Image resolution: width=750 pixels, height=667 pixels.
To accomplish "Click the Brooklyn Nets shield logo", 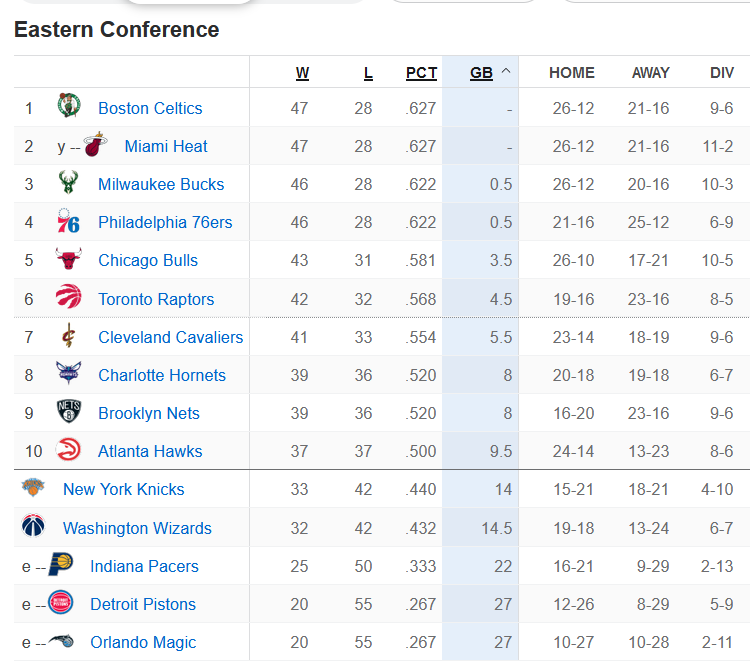I will coord(69,411).
